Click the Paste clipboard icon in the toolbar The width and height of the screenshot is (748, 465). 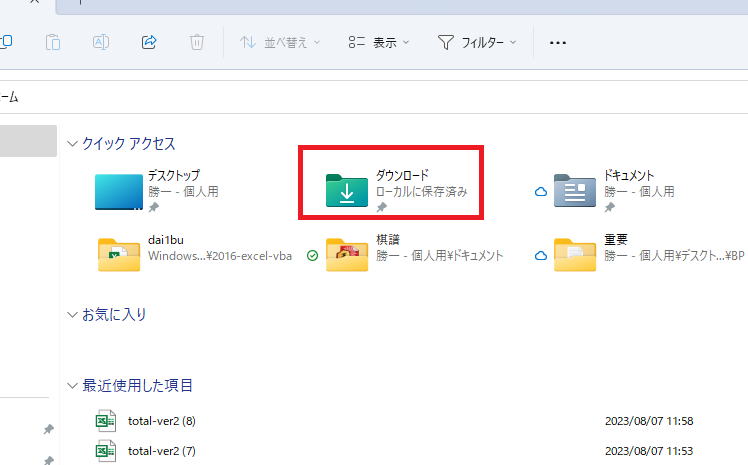[x=52, y=42]
